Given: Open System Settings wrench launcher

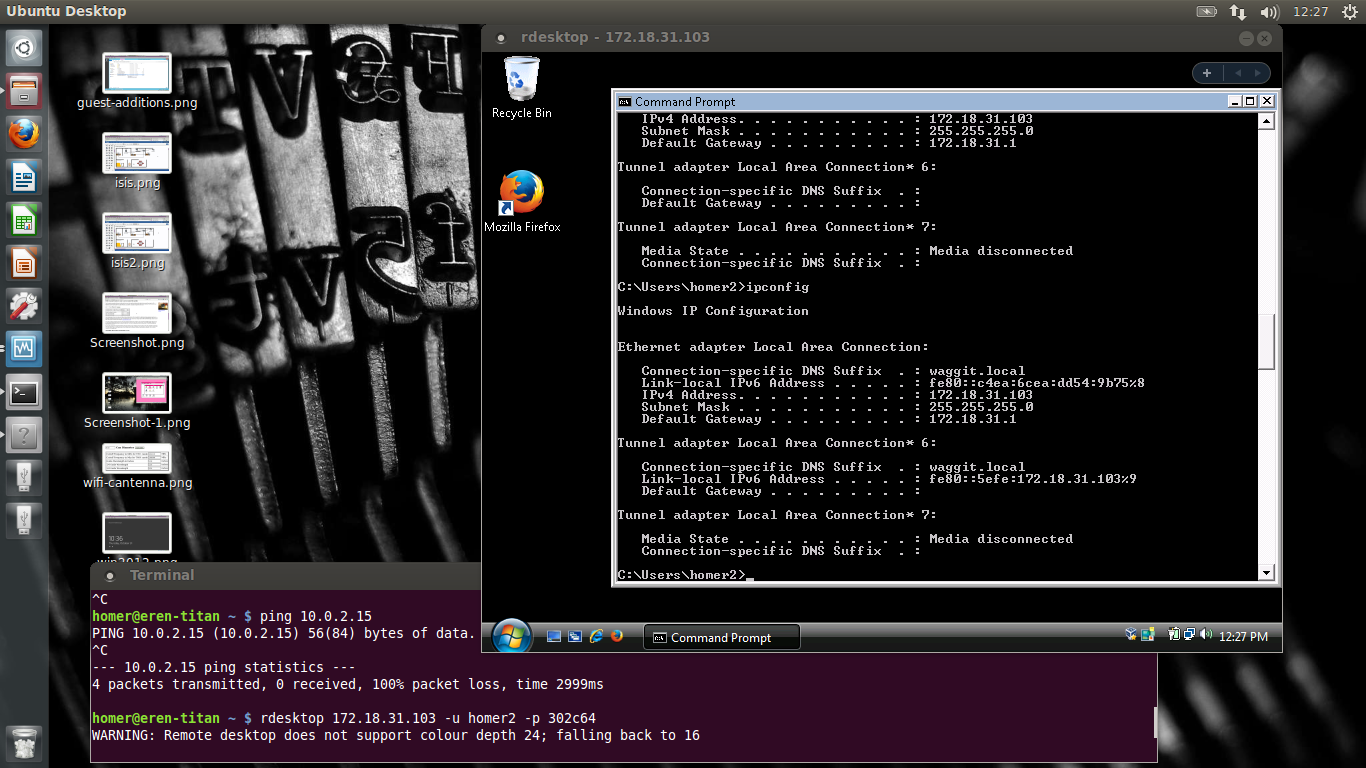Looking at the screenshot, I should [x=24, y=306].
